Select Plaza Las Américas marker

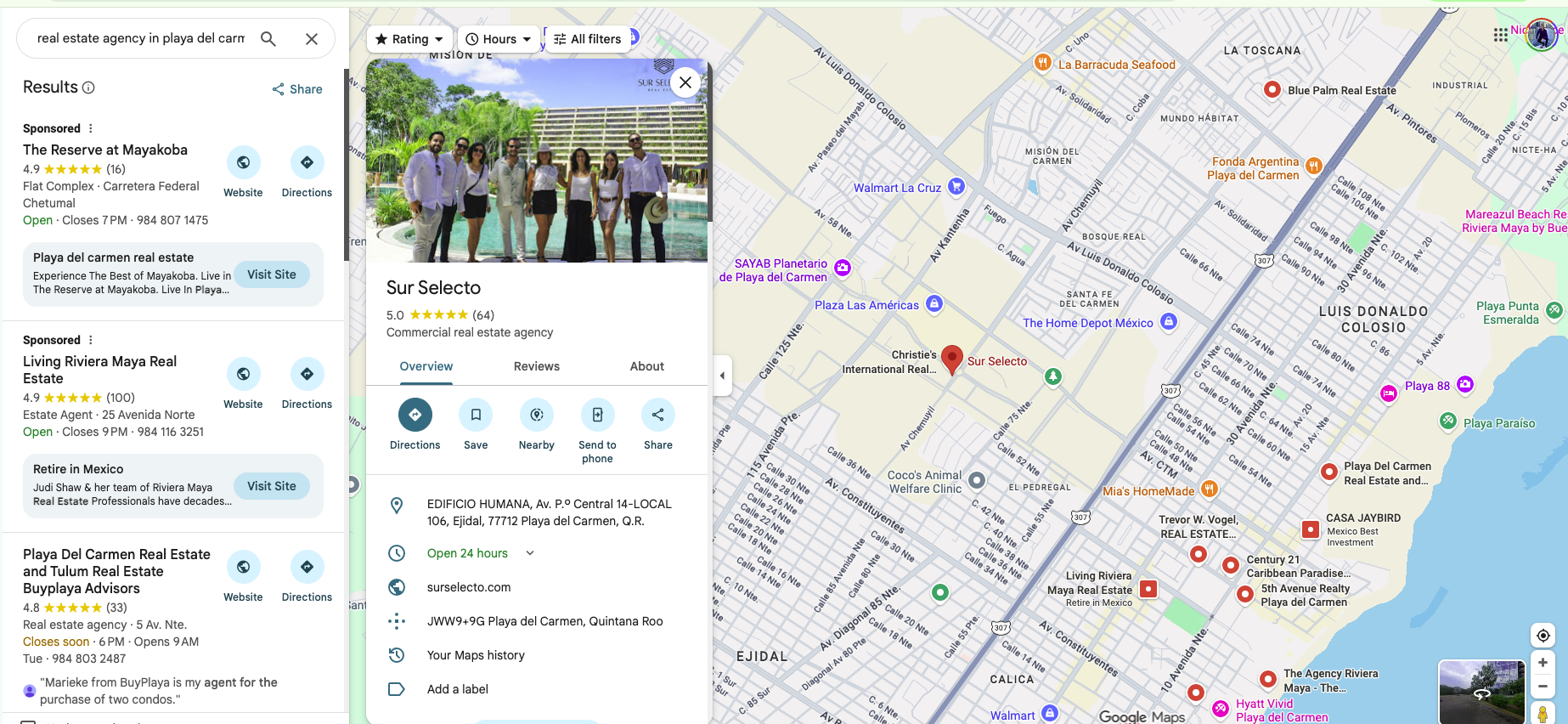[x=934, y=303]
